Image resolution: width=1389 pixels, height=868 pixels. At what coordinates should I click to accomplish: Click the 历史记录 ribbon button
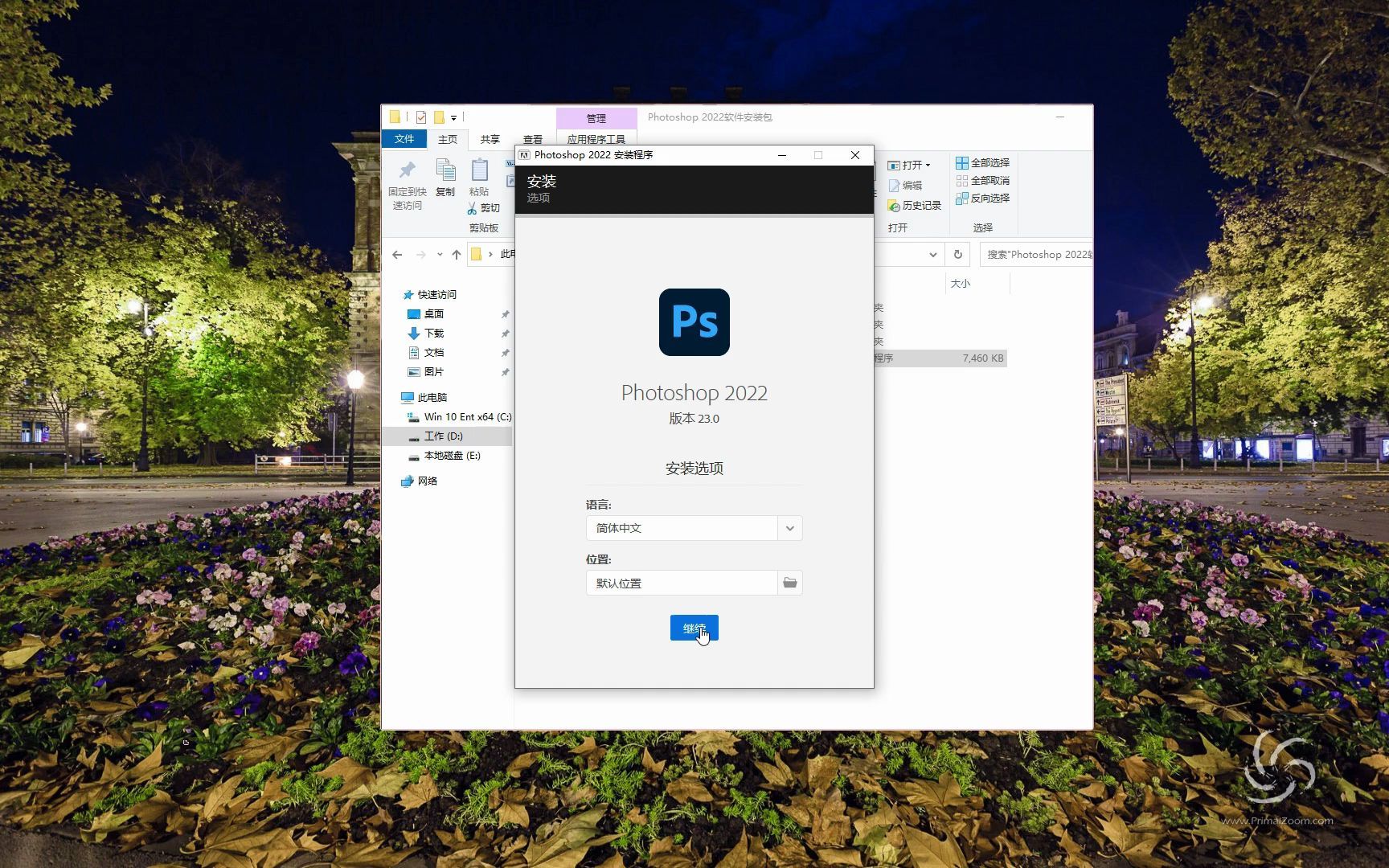click(914, 206)
